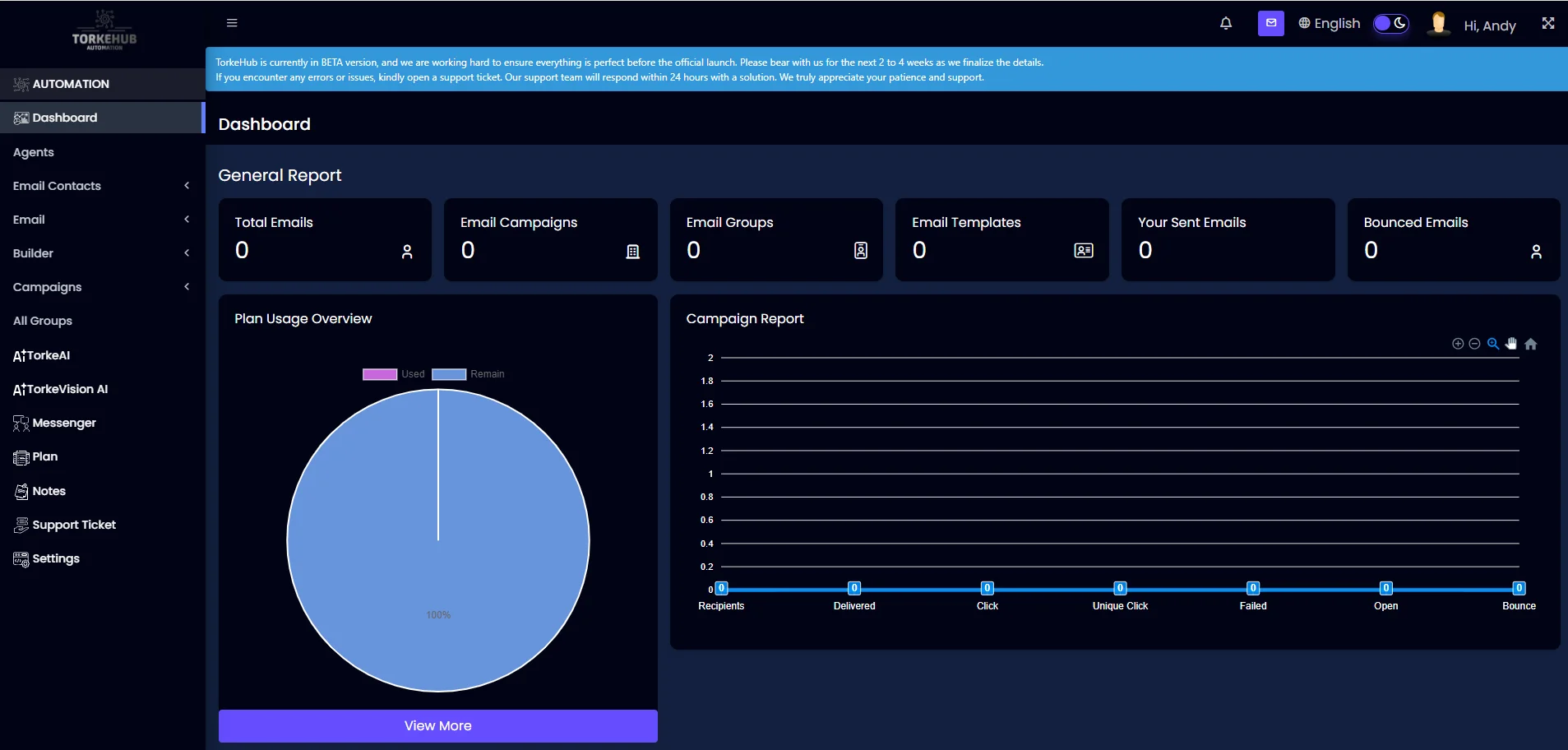Open All Groups from the sidebar
Viewport: 1568px width, 750px height.
pyautogui.click(x=43, y=321)
